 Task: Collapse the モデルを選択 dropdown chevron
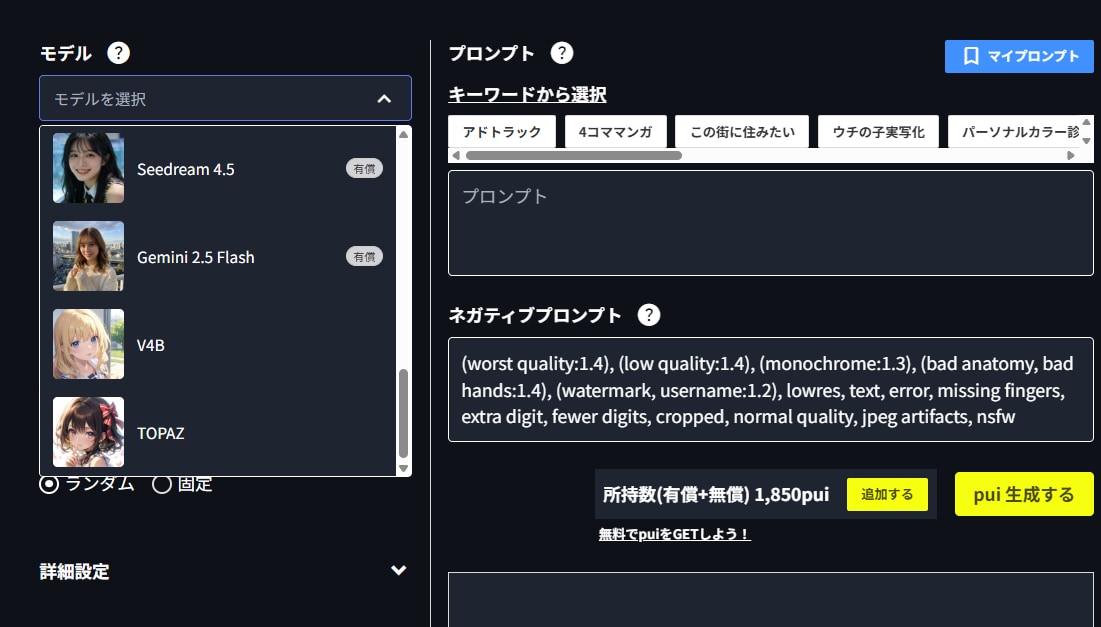pyautogui.click(x=384, y=99)
